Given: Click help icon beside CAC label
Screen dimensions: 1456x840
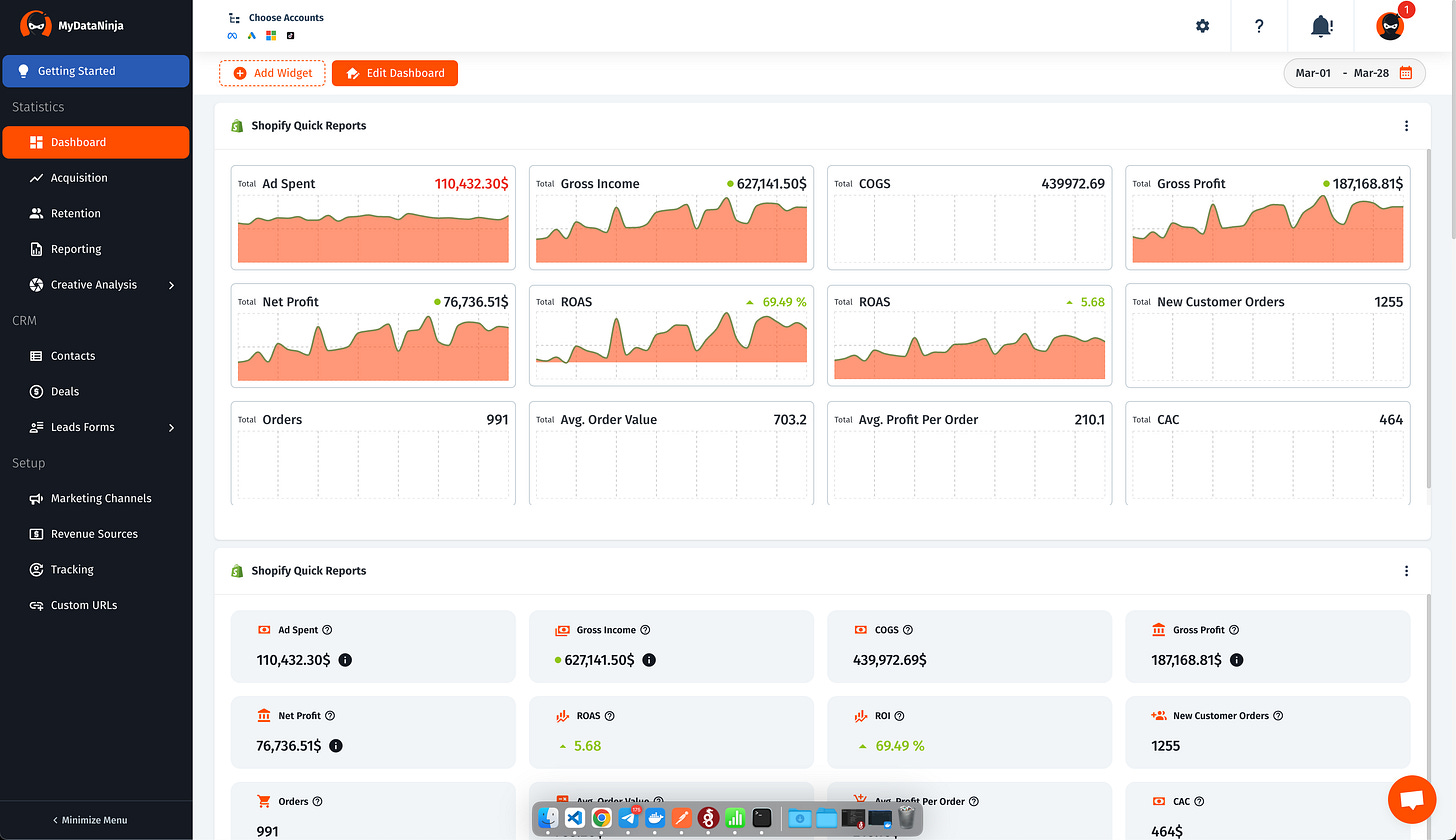Looking at the screenshot, I should tap(1199, 801).
